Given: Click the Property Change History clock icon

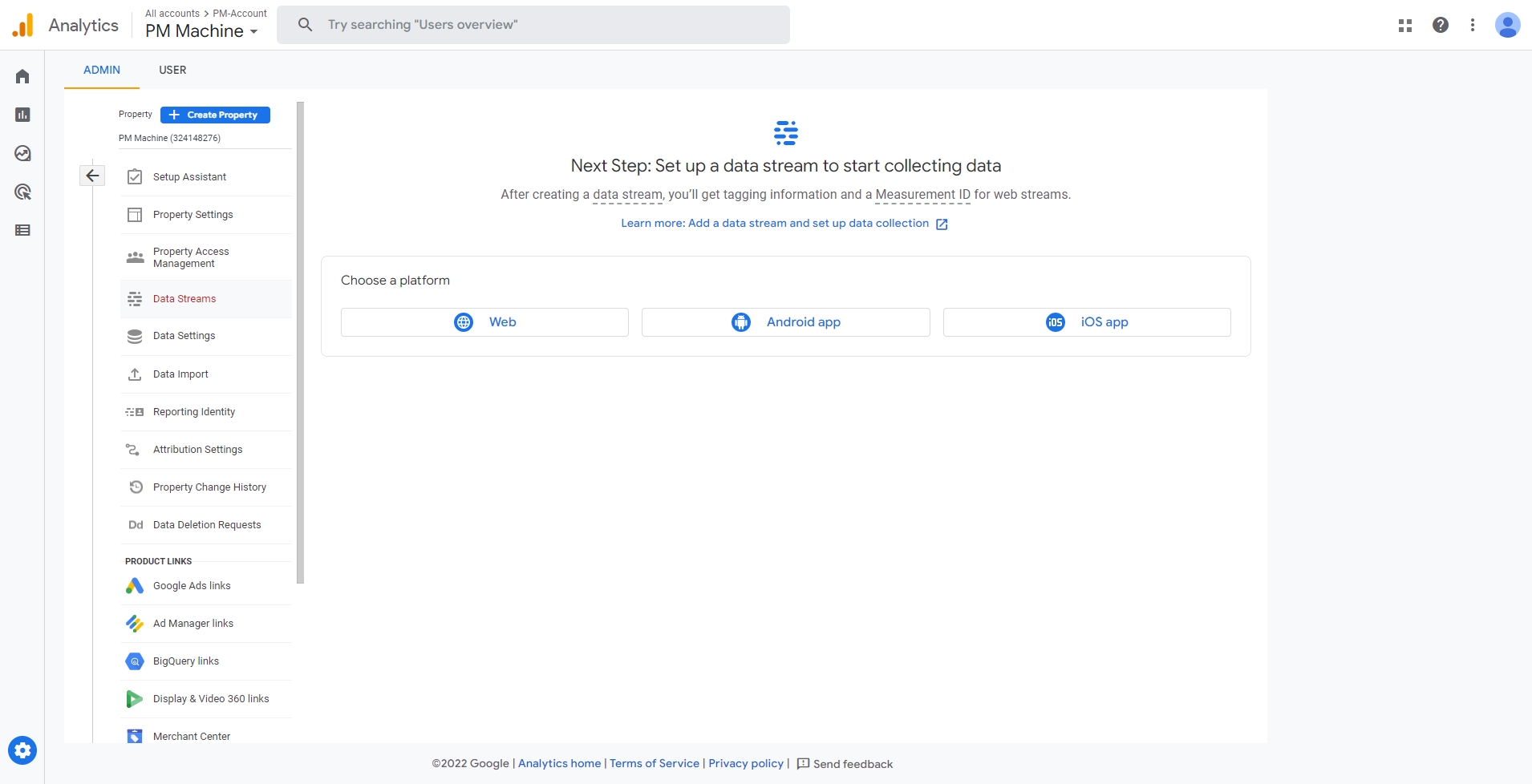Looking at the screenshot, I should pos(136,487).
